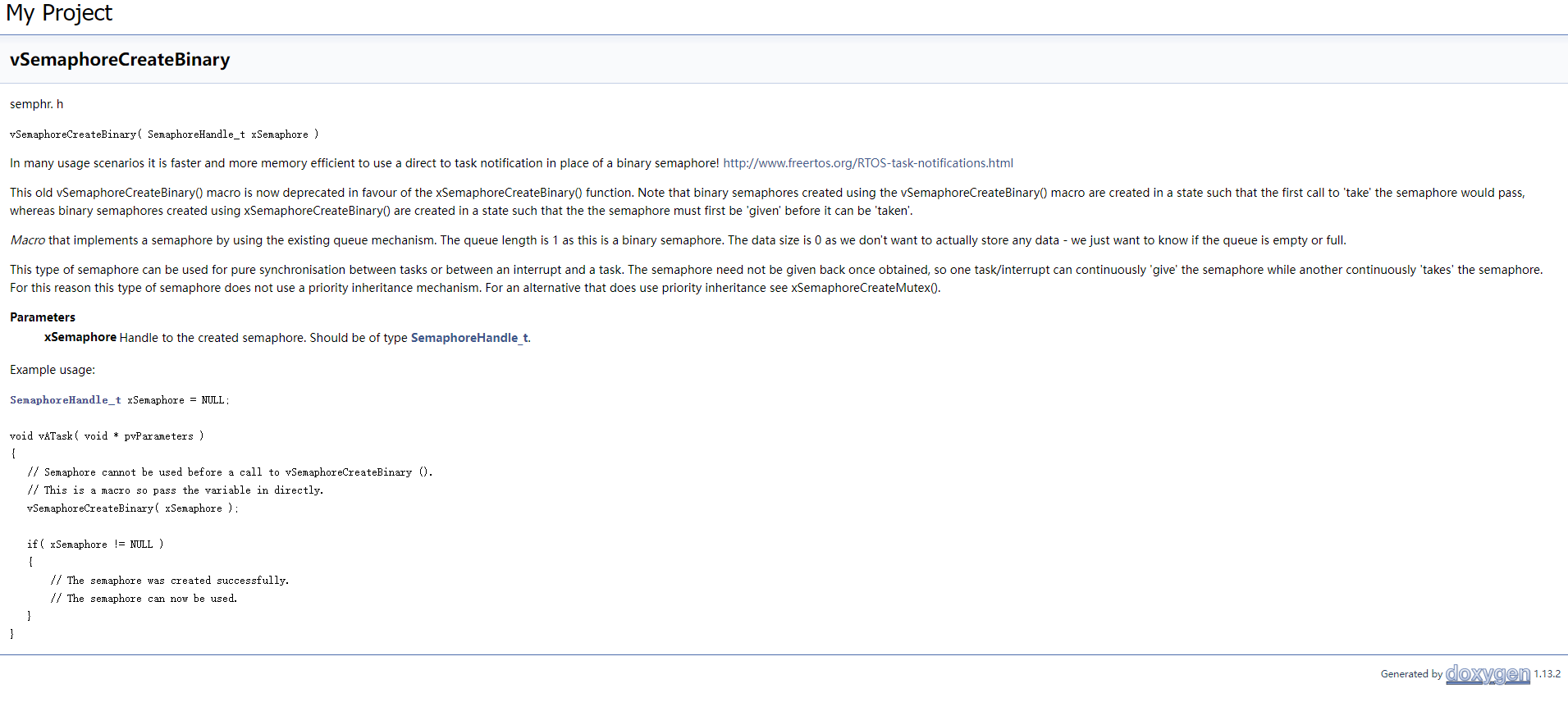
Task: Click the 'This old vSemaphoreCreateBinary() macro' paragraph
Action: (x=767, y=202)
